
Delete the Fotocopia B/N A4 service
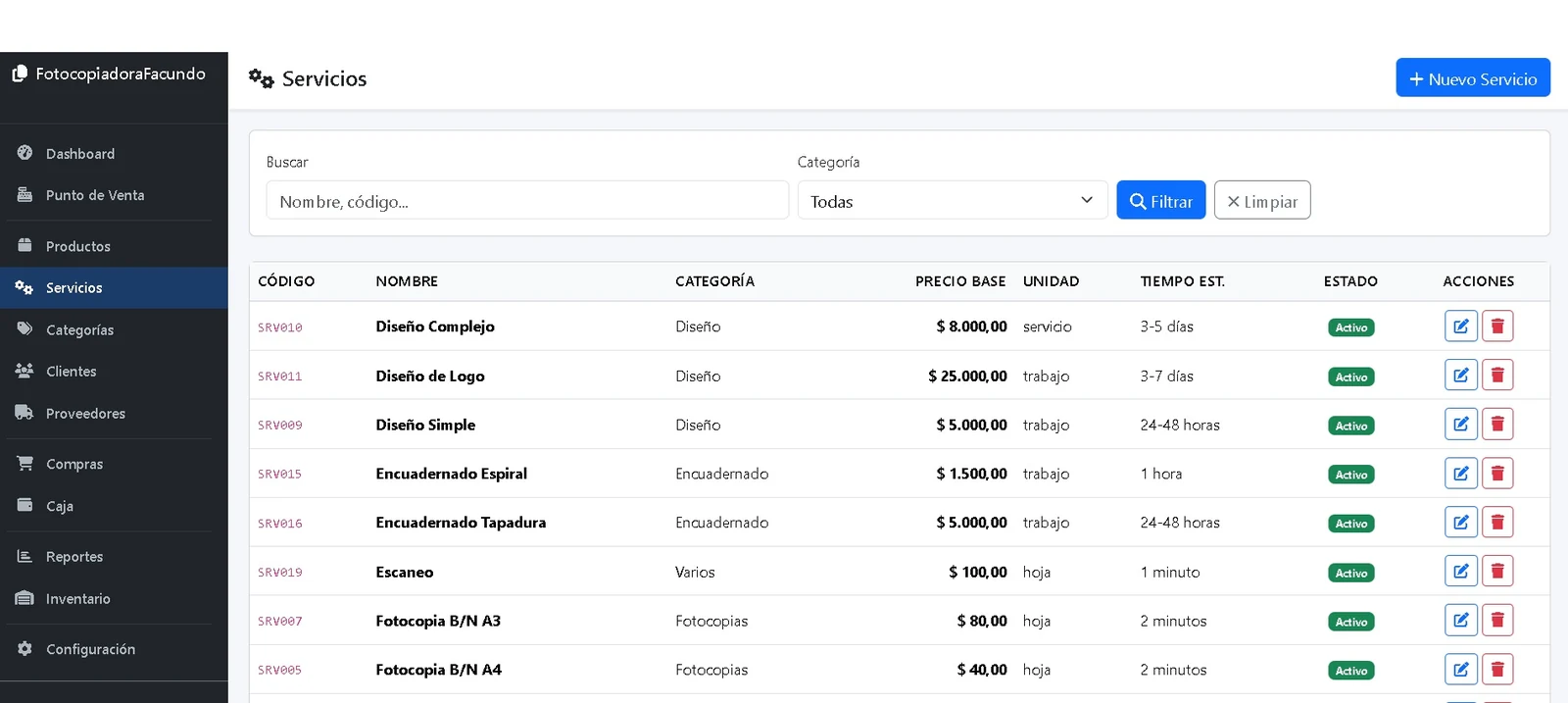coord(1497,670)
